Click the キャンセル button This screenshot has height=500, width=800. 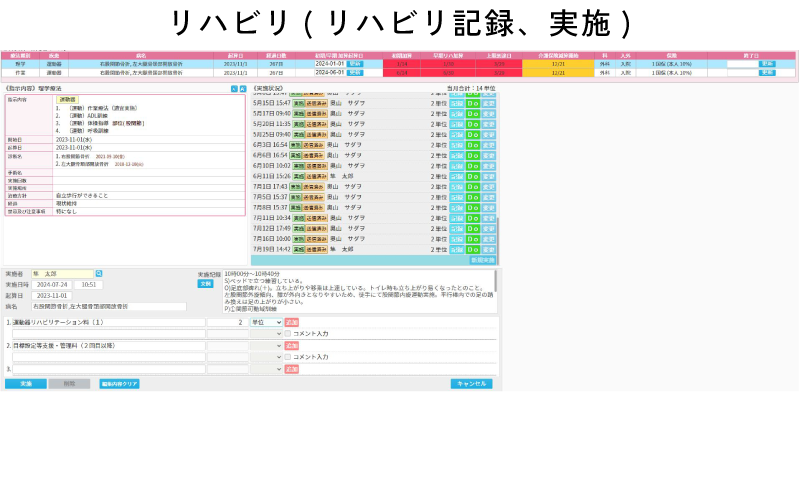point(470,383)
